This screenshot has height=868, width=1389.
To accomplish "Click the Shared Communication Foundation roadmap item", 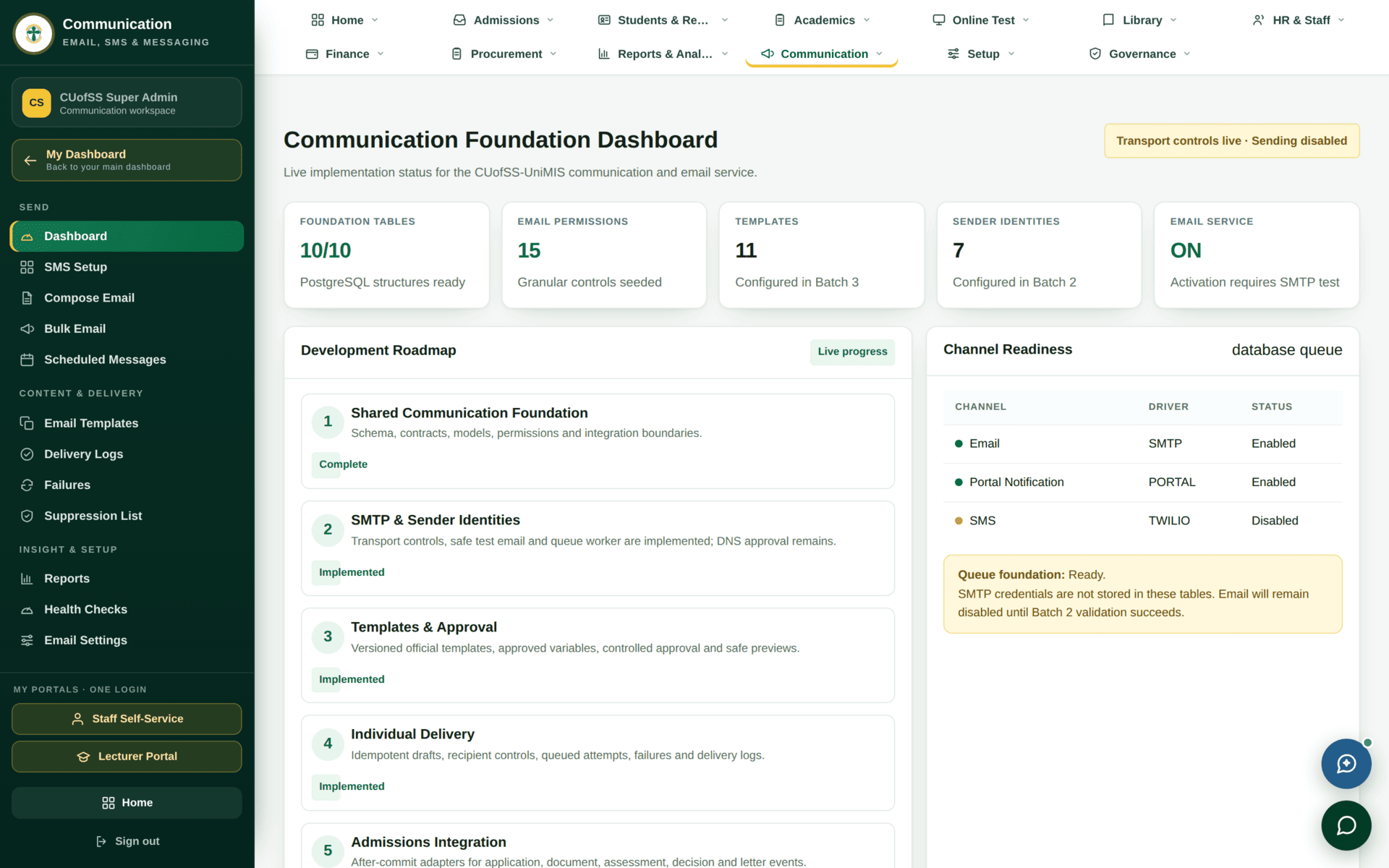I will click(598, 441).
